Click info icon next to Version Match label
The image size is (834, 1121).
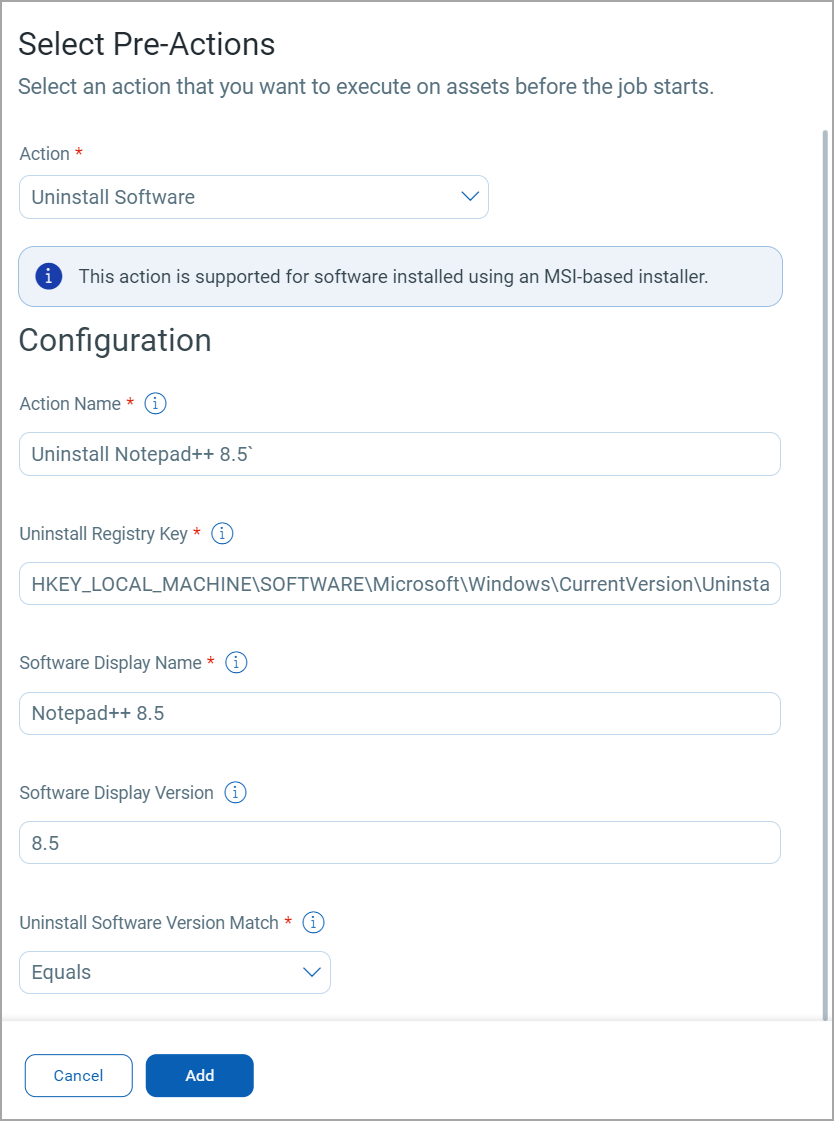[x=313, y=923]
